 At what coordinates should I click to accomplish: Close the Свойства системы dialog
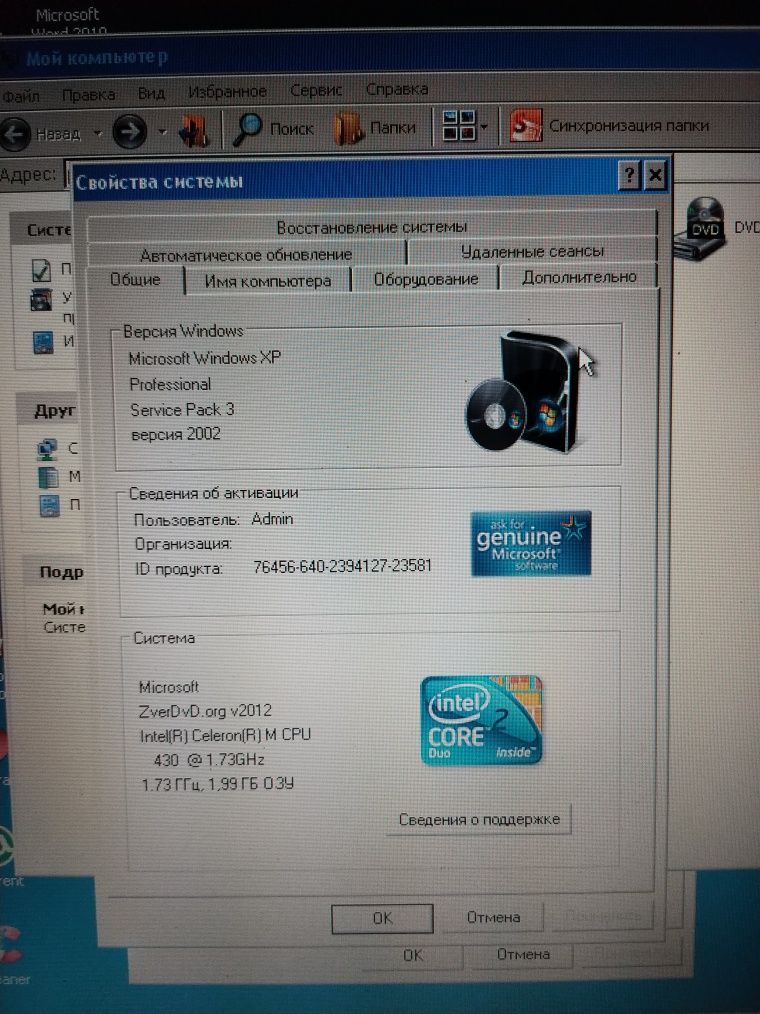655,175
